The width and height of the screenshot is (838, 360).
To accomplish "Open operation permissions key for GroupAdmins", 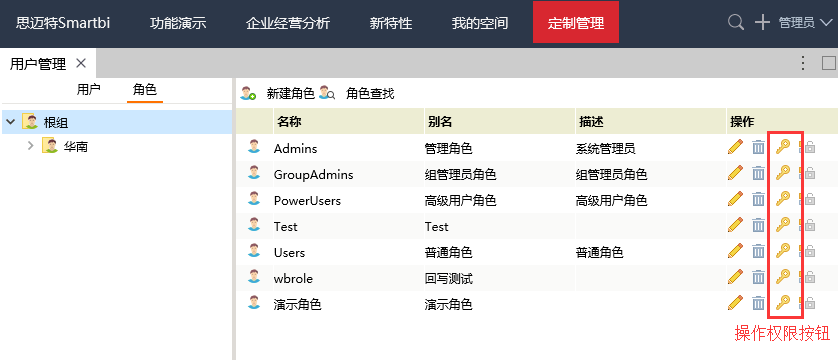I will point(782,173).
